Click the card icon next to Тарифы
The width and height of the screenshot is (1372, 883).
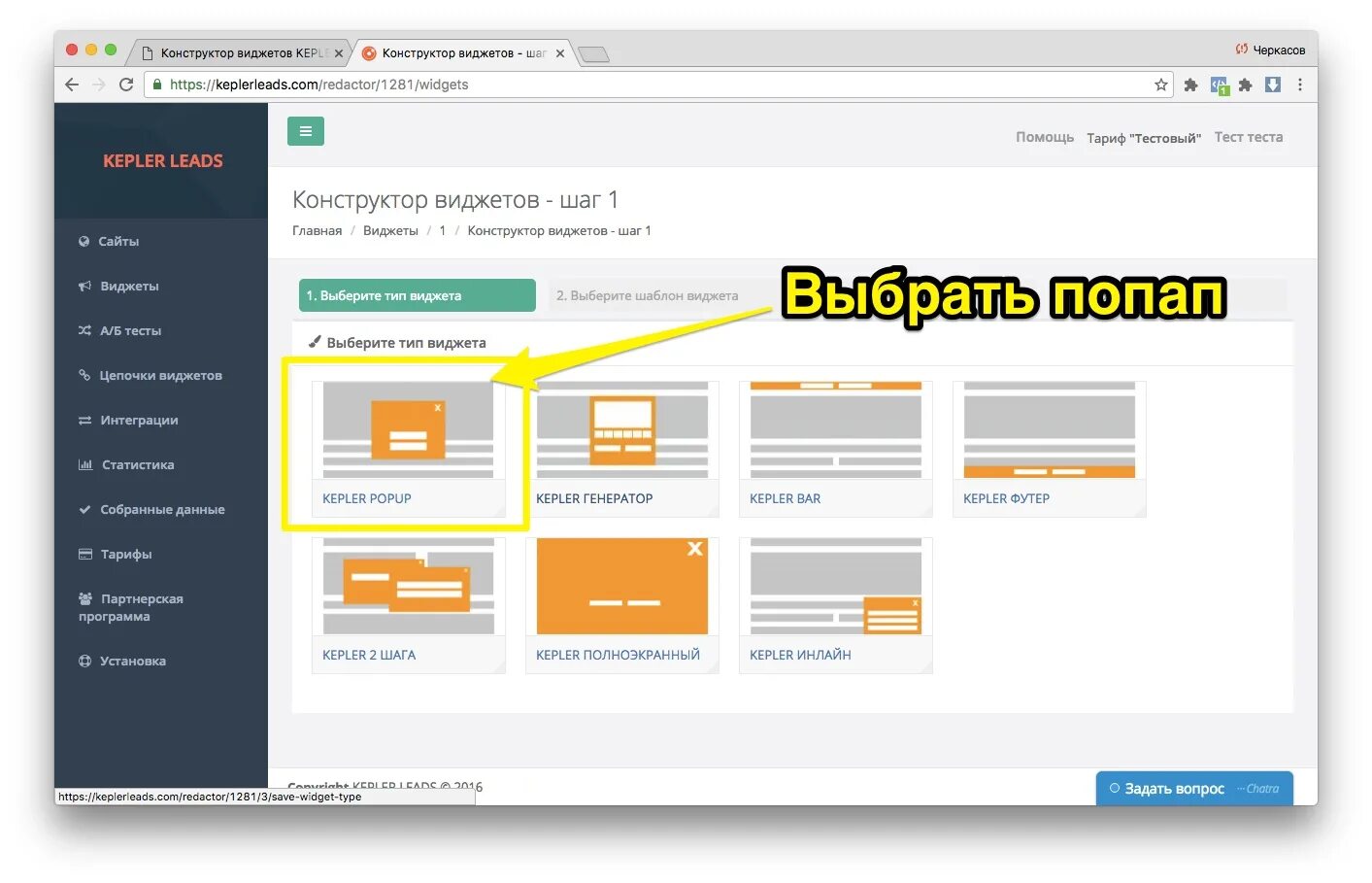click(84, 554)
